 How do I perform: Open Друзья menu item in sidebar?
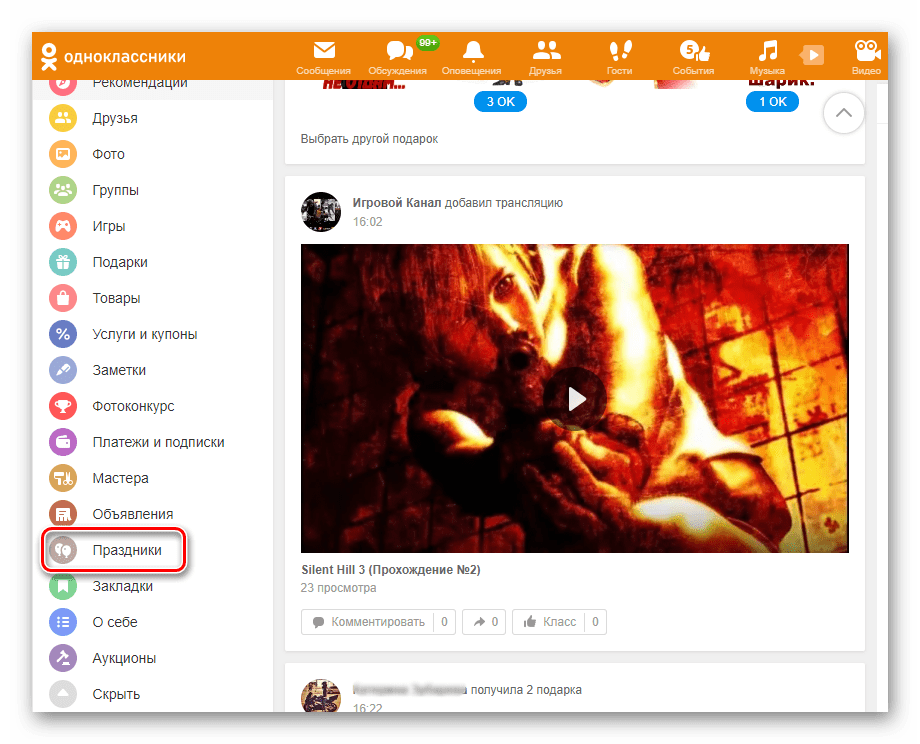click(115, 118)
